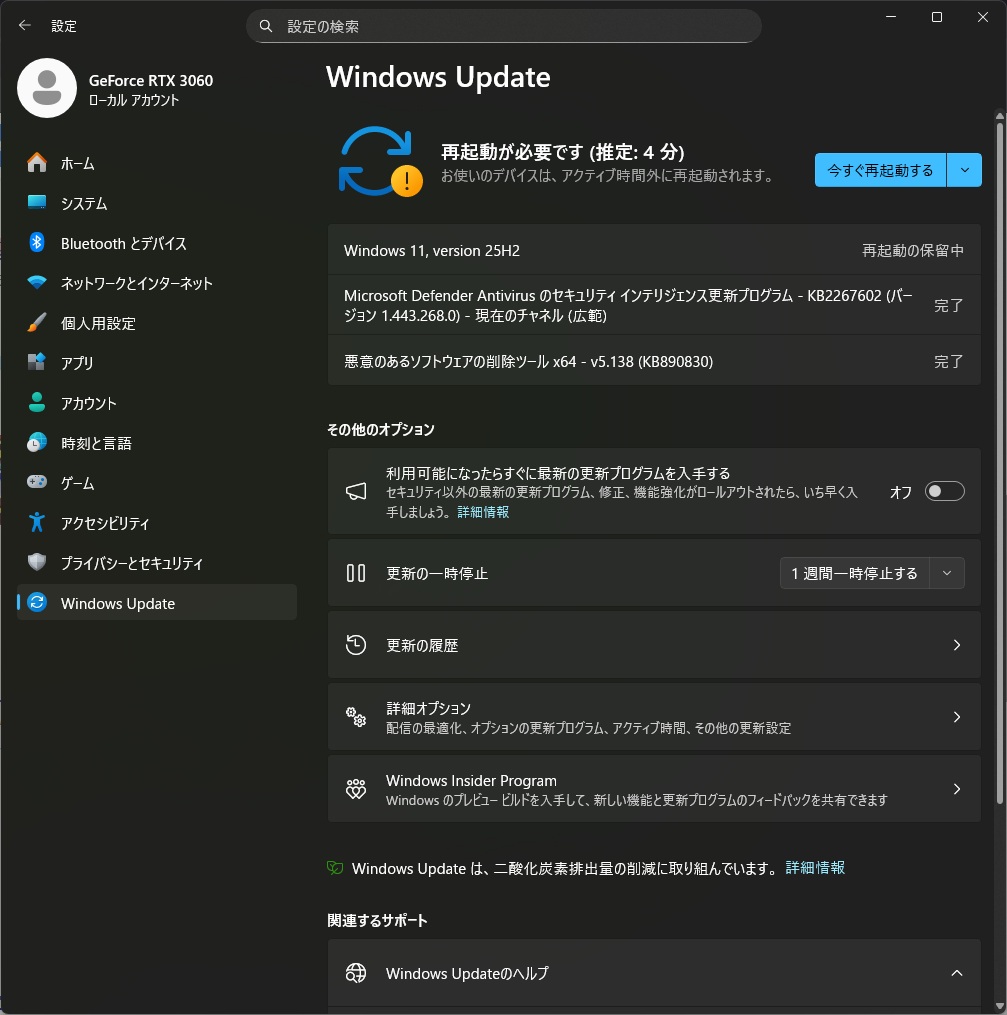Click the user profile avatar
Viewport: 1007px width, 1015px height.
tap(47, 88)
